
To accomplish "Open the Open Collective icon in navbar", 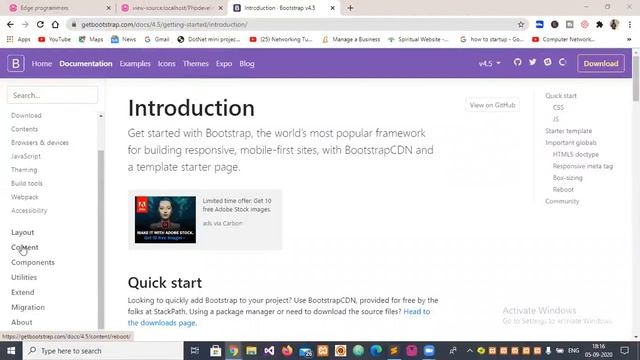I will pos(562,62).
